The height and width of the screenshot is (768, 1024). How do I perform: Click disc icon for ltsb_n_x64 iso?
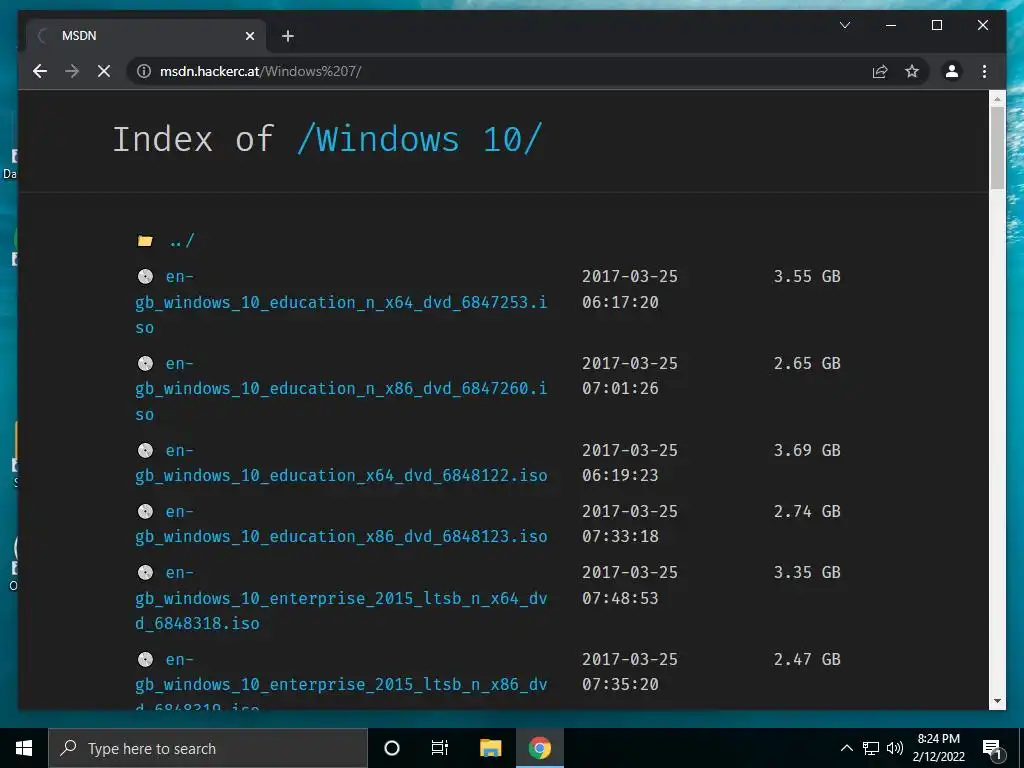[145, 572]
